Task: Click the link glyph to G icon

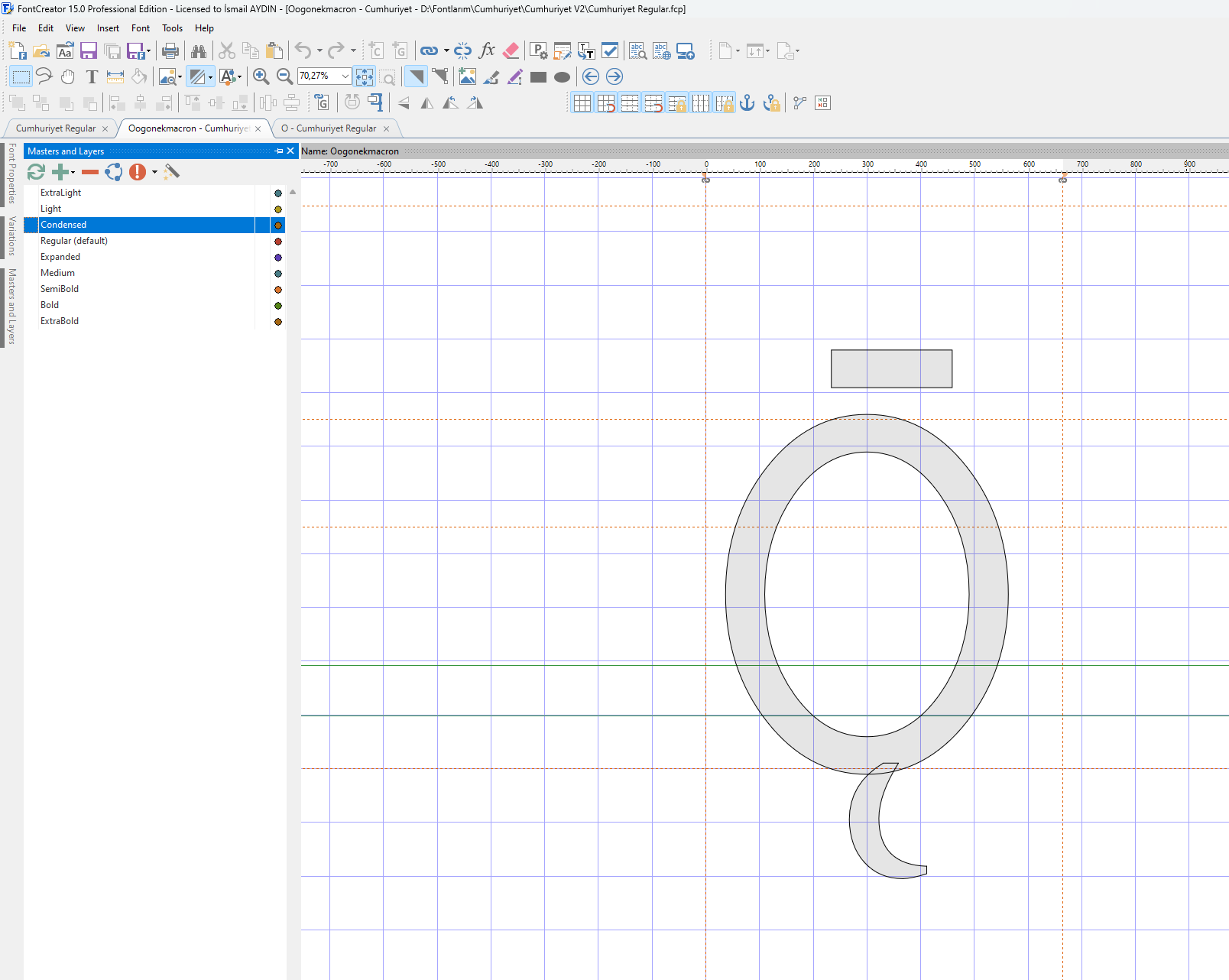Action: coord(322,102)
